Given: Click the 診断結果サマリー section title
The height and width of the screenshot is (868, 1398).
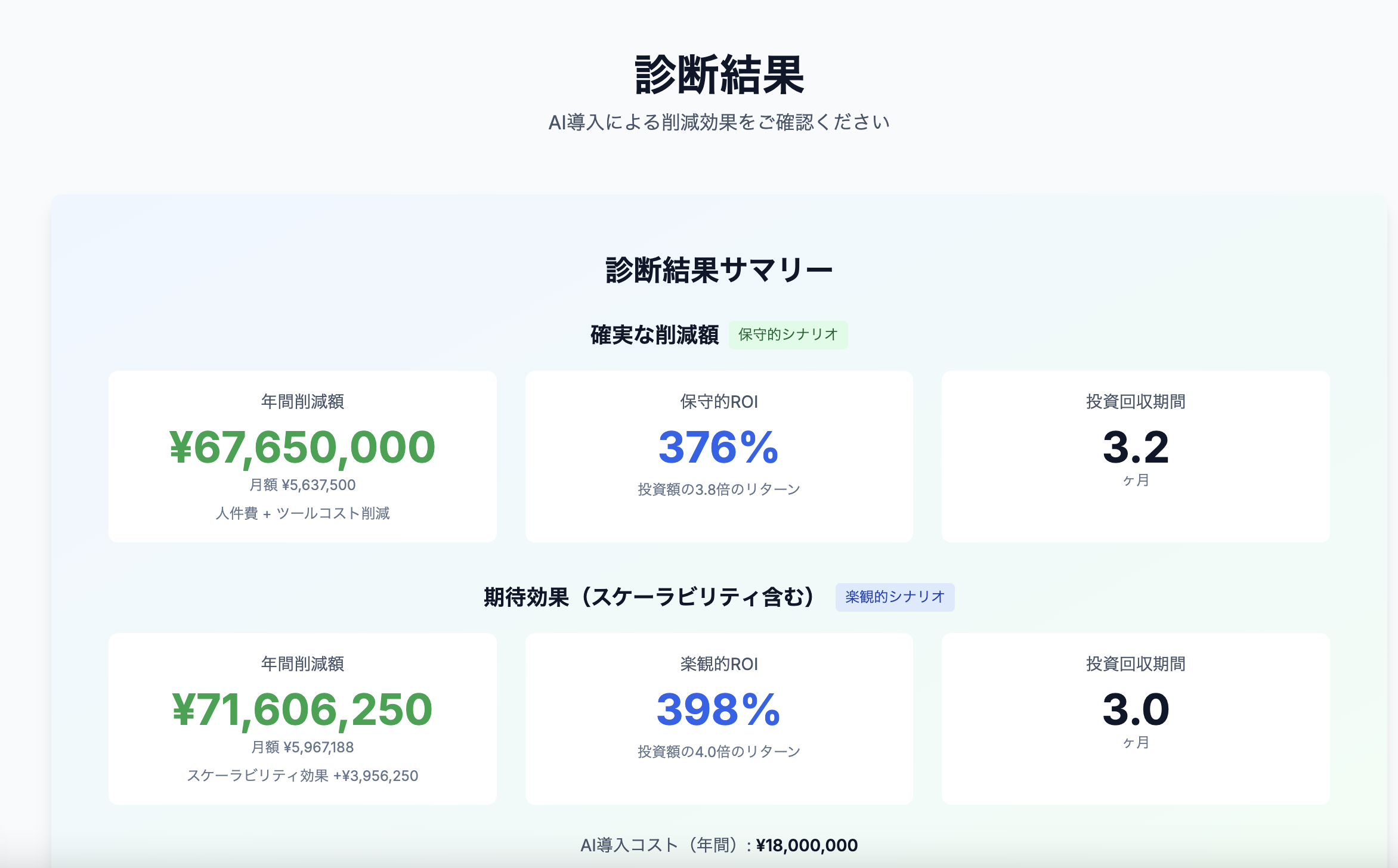Looking at the screenshot, I should (719, 269).
